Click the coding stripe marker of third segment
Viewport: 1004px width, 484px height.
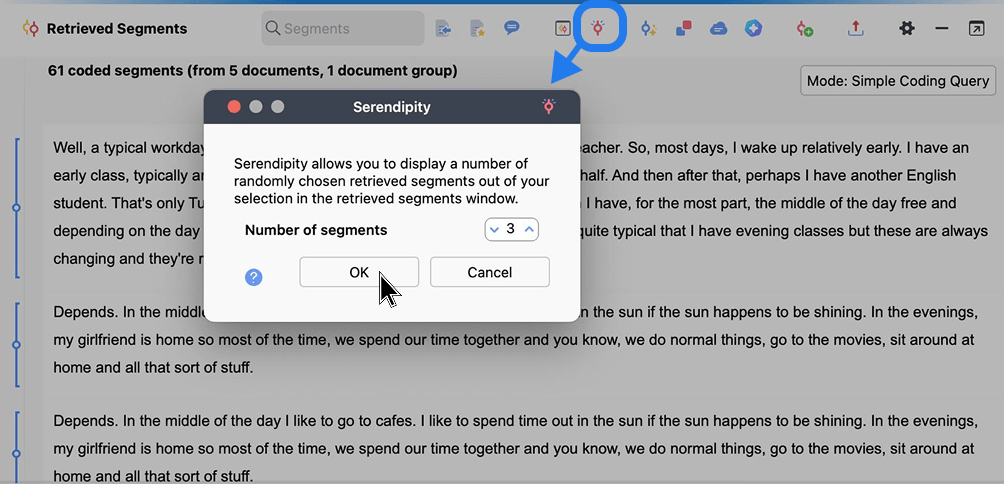pos(17,453)
